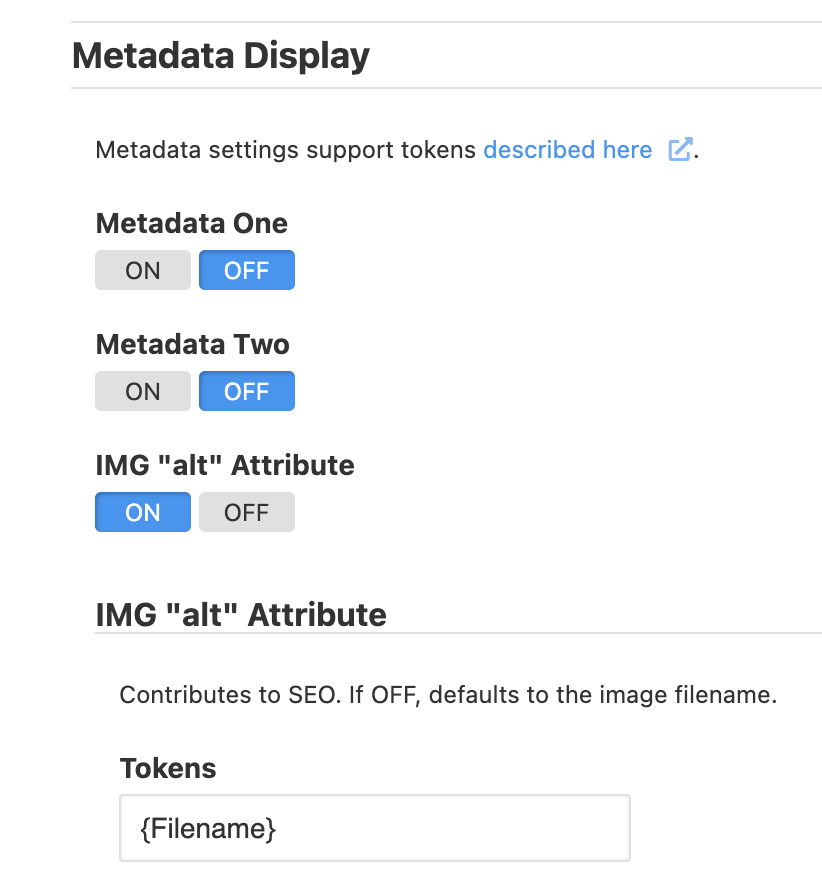Turn Metadata One ON
This screenshot has width=822, height=892.
click(143, 270)
